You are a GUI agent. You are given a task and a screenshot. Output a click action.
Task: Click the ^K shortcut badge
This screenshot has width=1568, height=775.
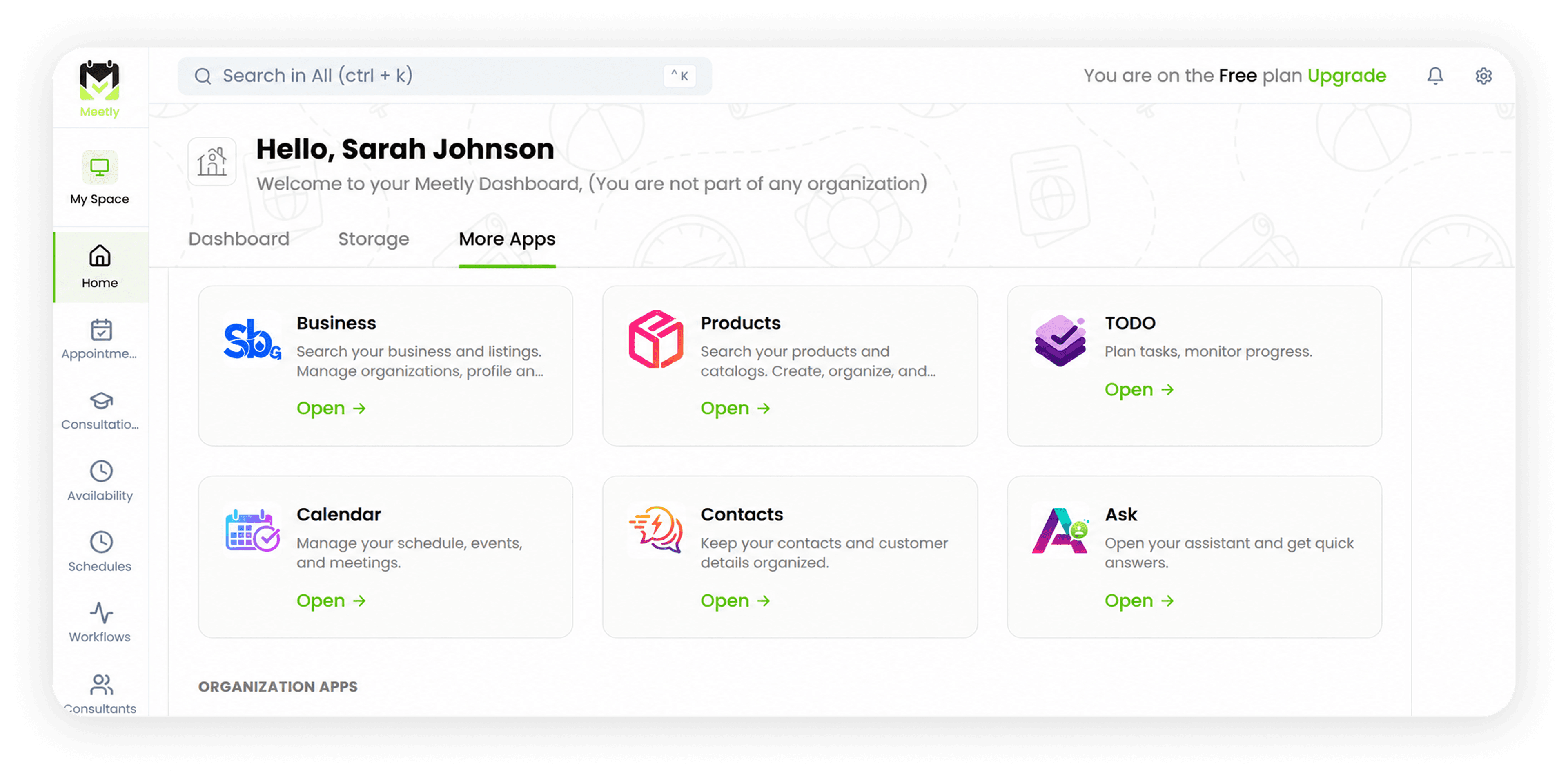(679, 76)
